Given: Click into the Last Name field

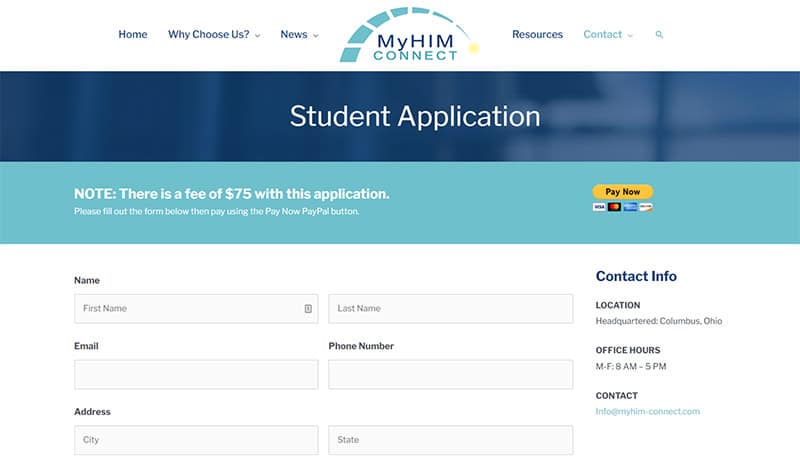Looking at the screenshot, I should 450,309.
